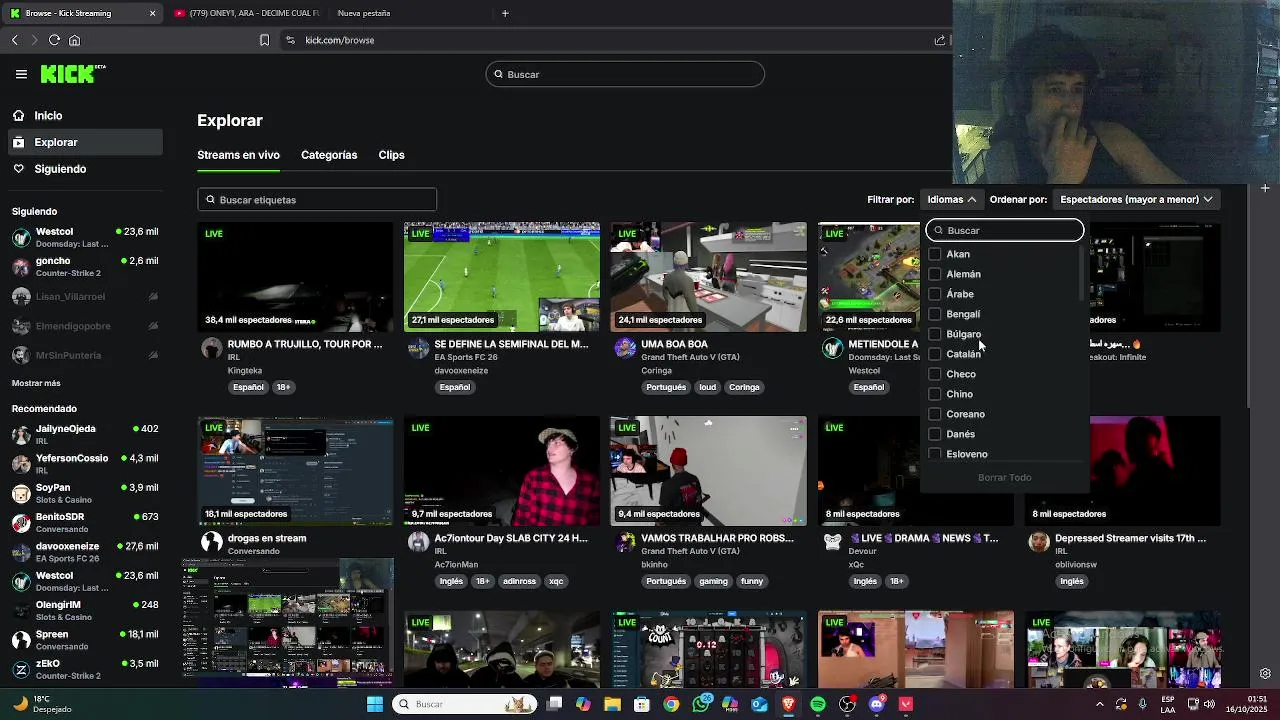Open JailyneOjeda avatar in Recomendado
The image size is (1280, 720).
(20, 435)
